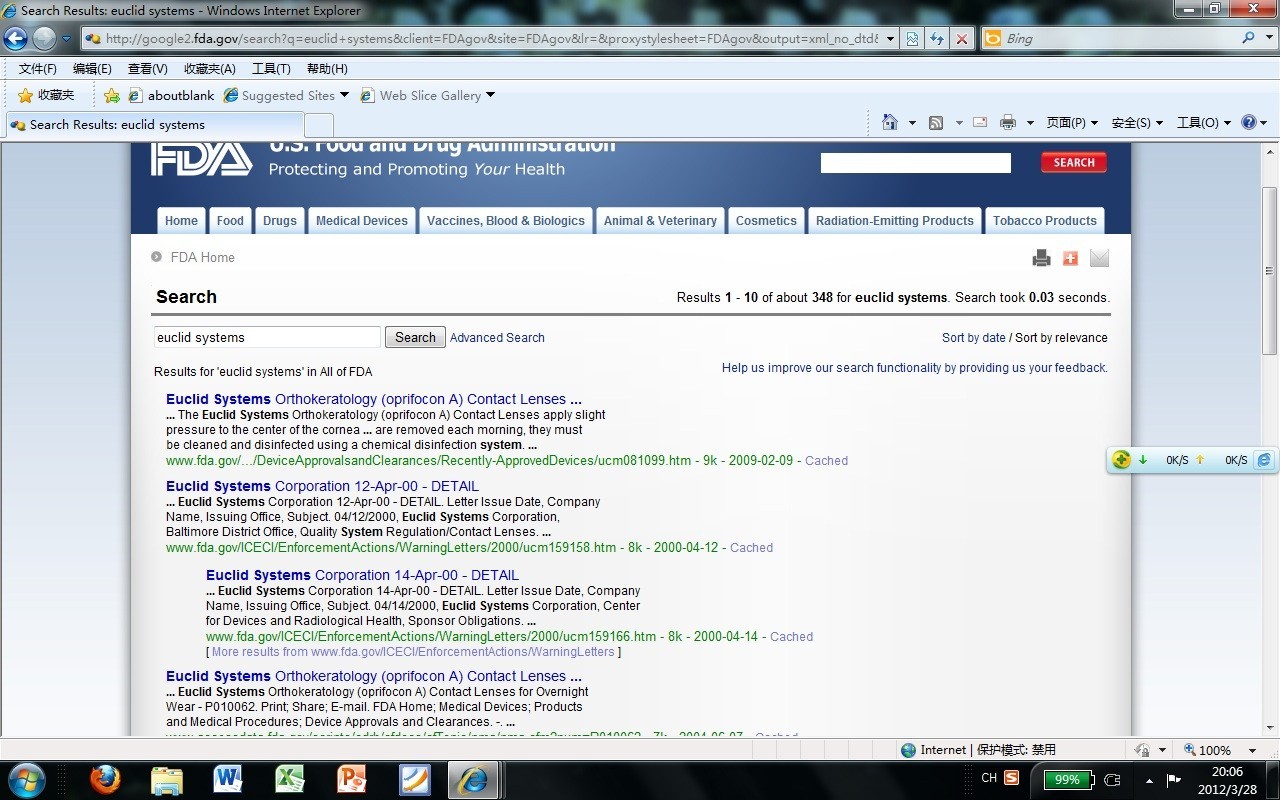The image size is (1280, 800).
Task: Click the Bing search box
Action: click(x=1120, y=39)
